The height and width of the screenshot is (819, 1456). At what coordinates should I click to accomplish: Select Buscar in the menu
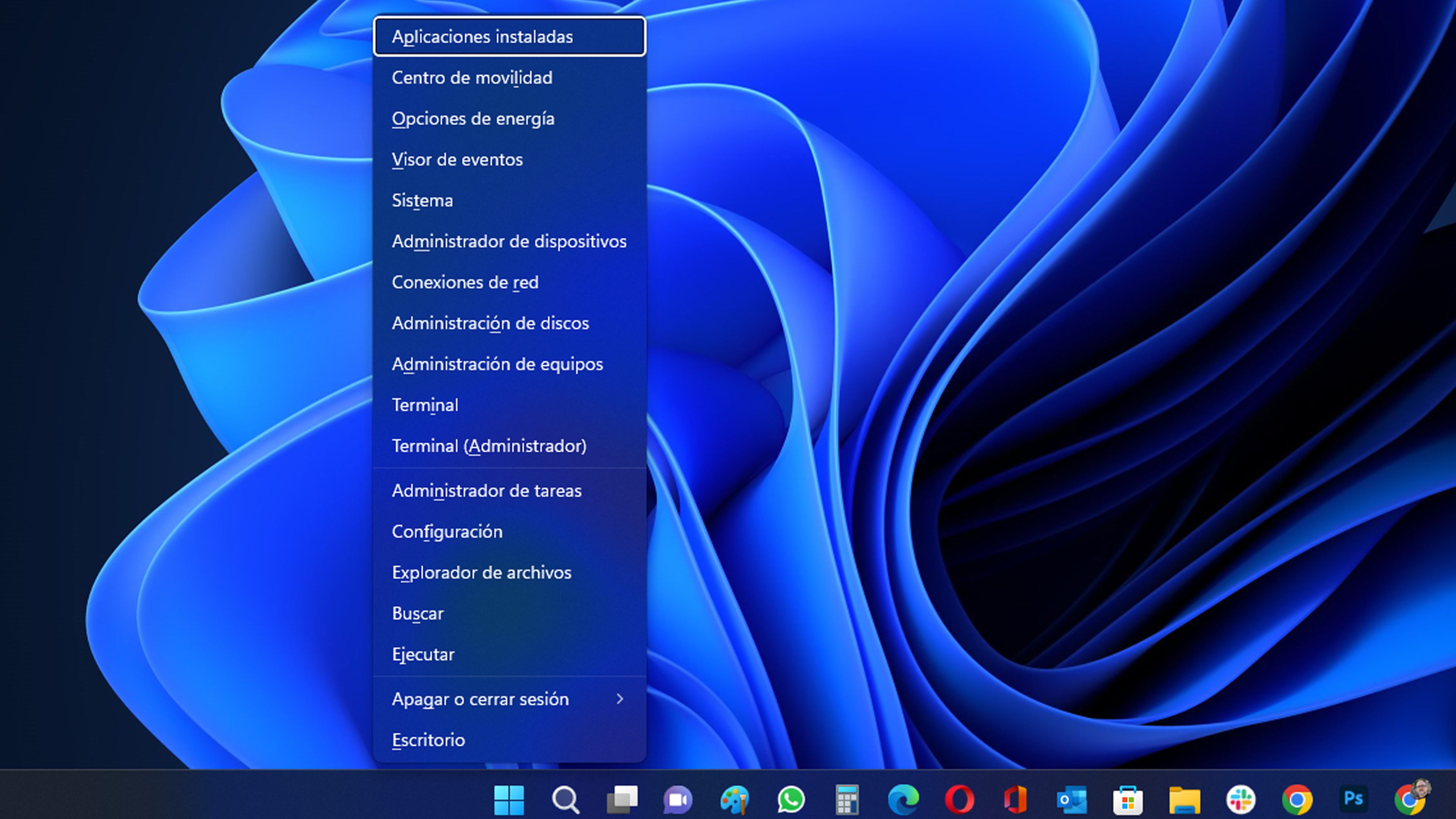[509, 613]
